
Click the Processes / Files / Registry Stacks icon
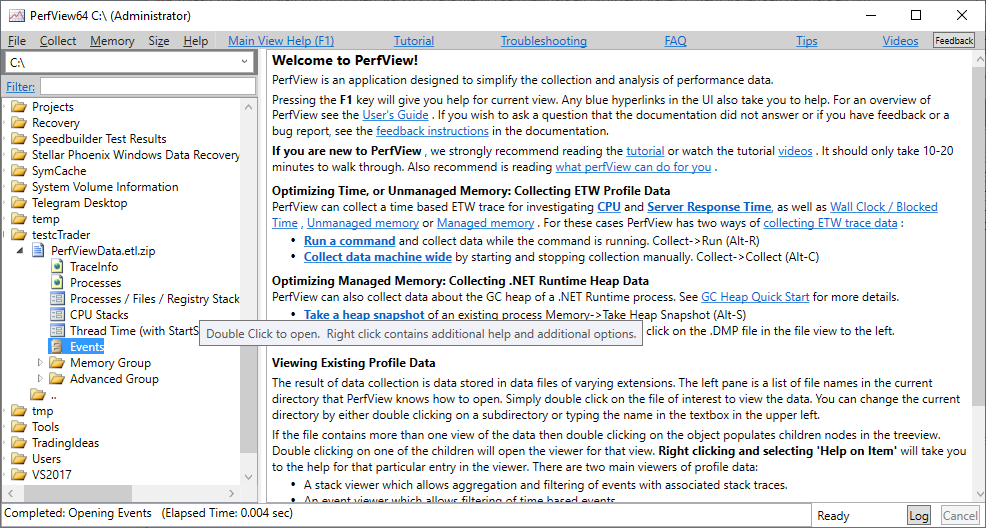[58, 299]
